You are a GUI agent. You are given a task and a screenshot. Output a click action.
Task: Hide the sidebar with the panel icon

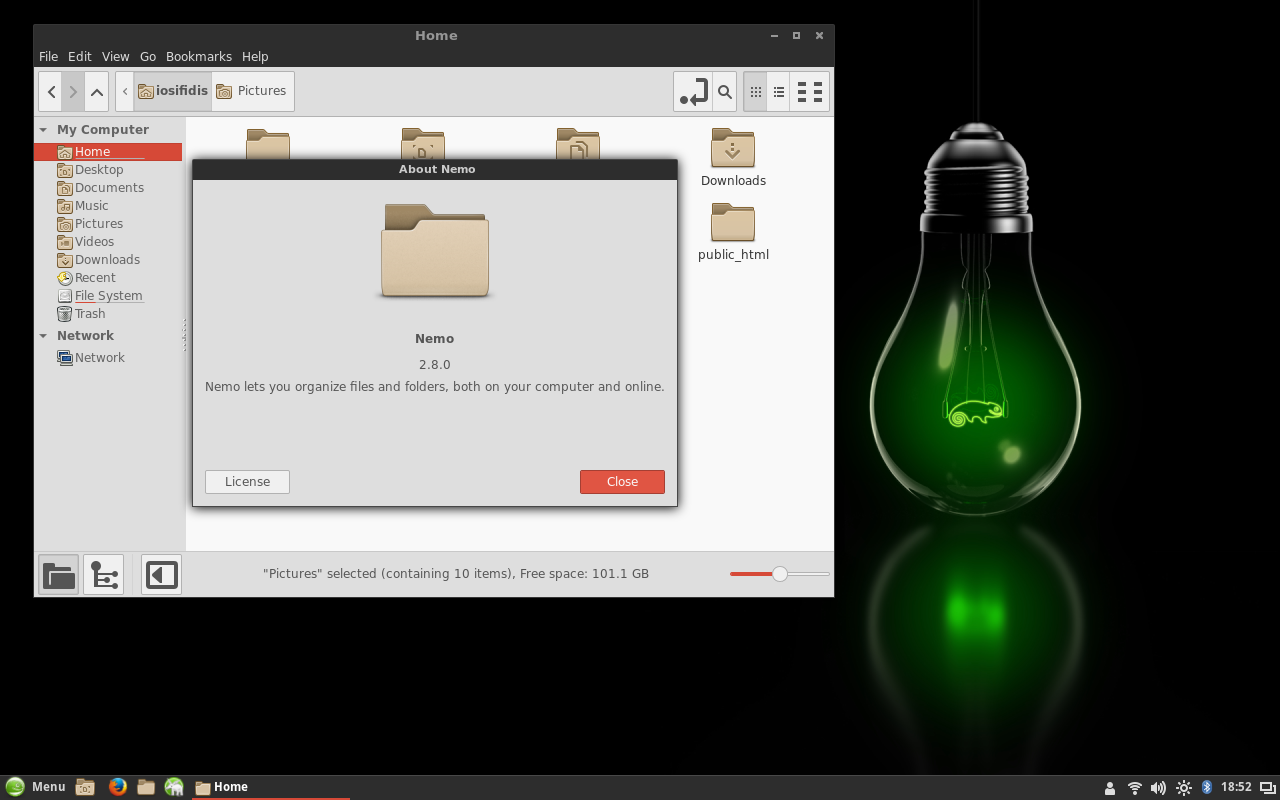(161, 575)
